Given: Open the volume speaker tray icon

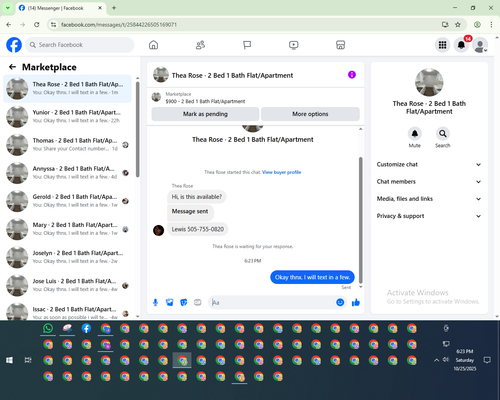Looking at the screenshot, I should 446,360.
